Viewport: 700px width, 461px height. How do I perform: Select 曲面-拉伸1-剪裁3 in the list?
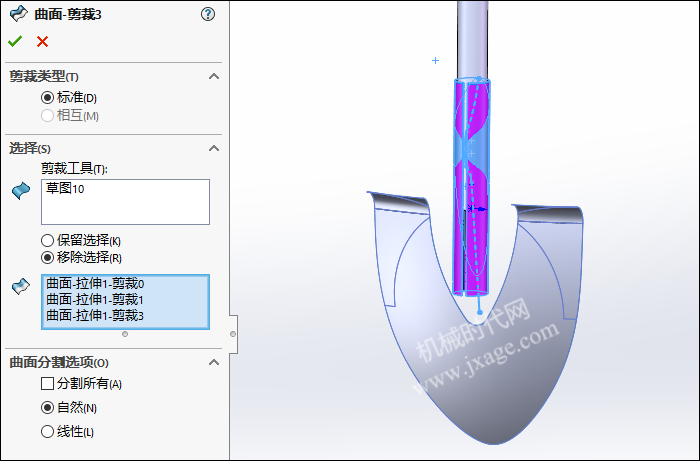[95, 316]
